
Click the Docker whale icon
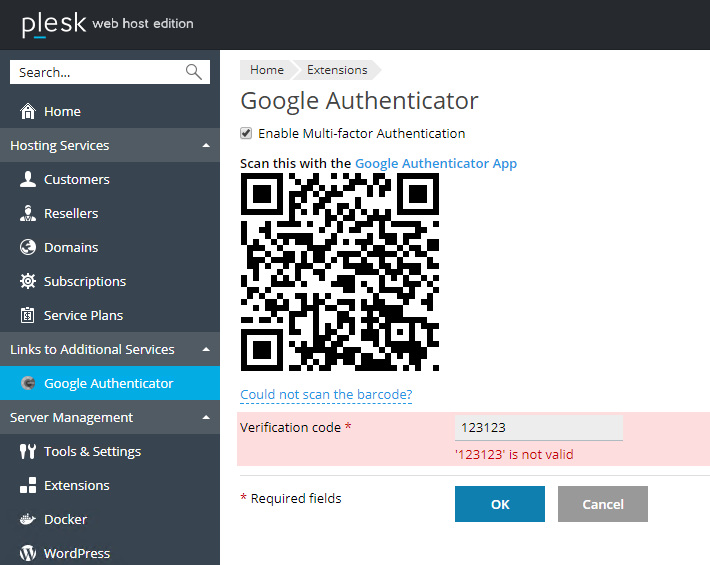(28, 519)
